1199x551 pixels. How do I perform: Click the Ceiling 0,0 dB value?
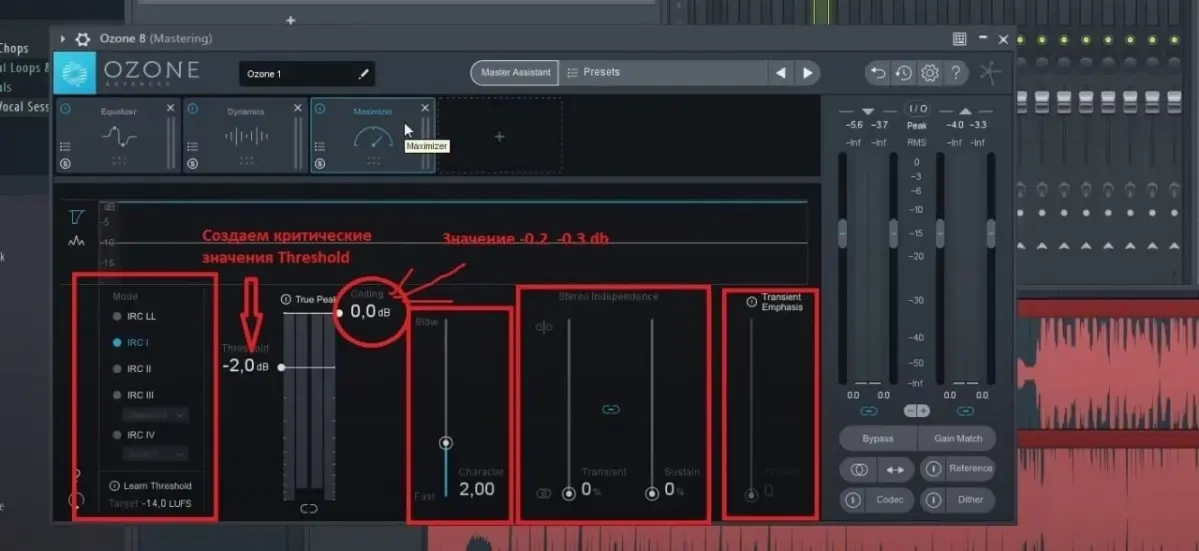370,311
